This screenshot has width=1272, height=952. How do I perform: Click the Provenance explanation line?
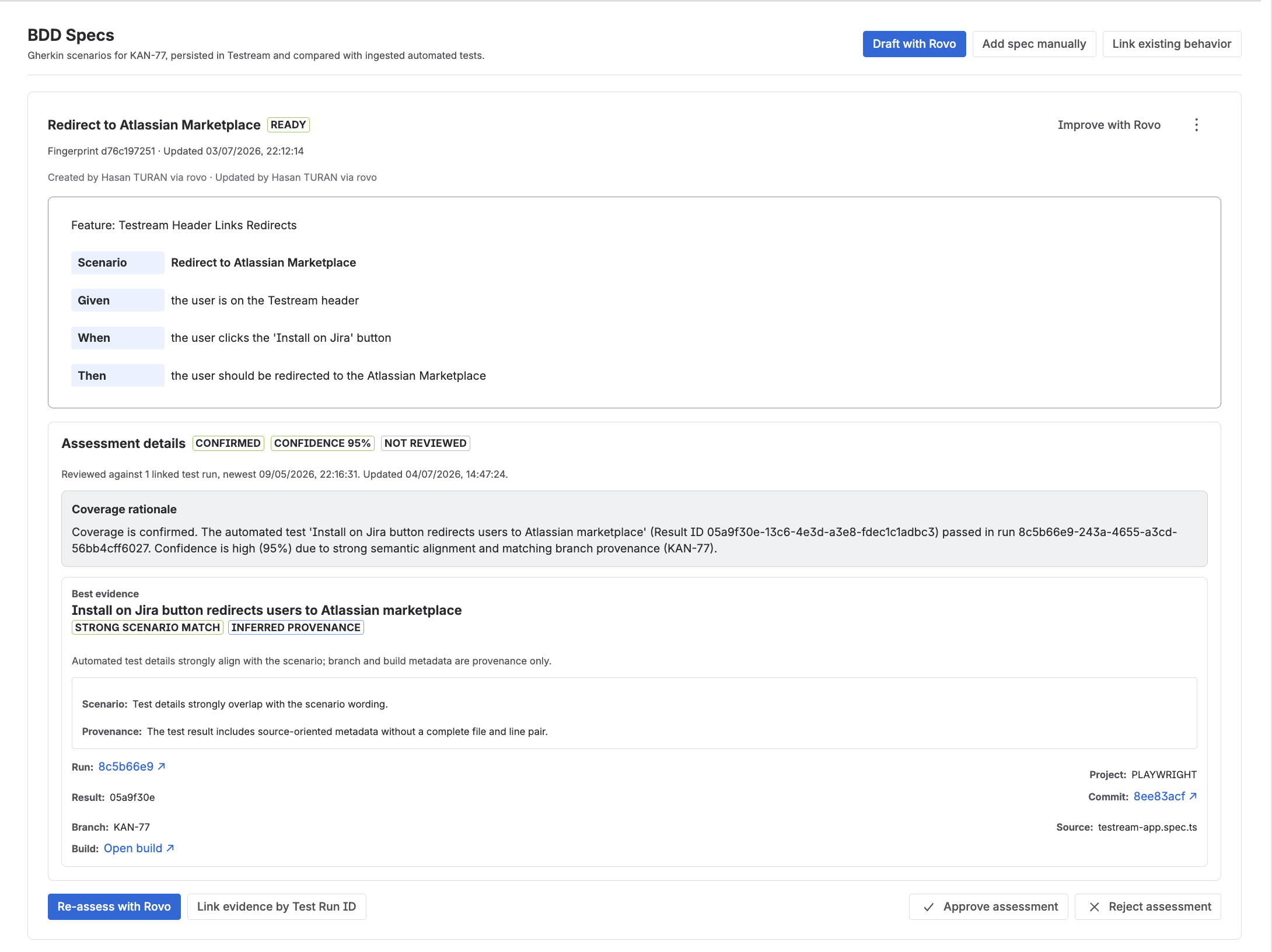click(x=315, y=731)
